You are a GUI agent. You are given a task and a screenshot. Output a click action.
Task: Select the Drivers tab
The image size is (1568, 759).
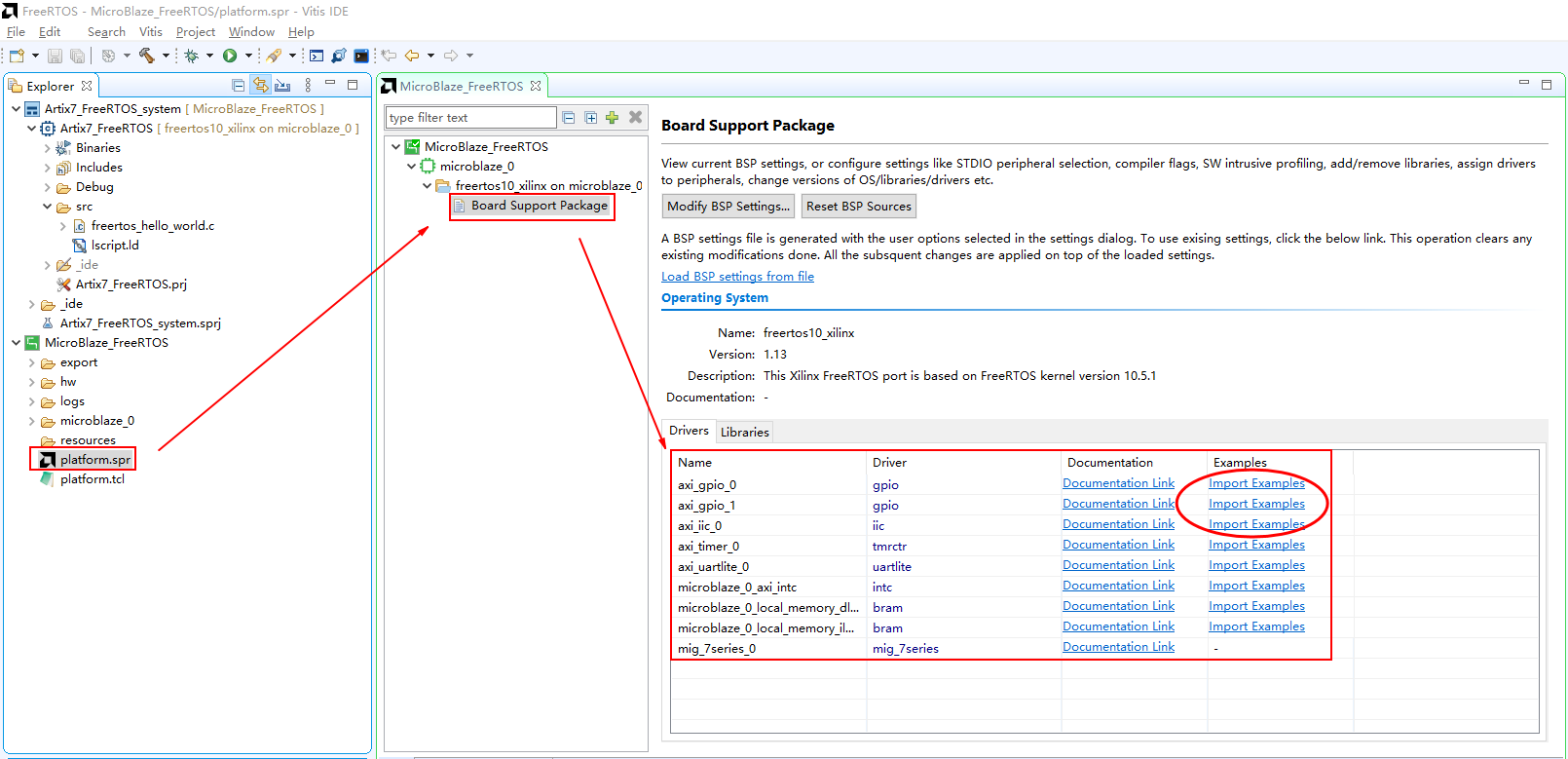pos(689,431)
